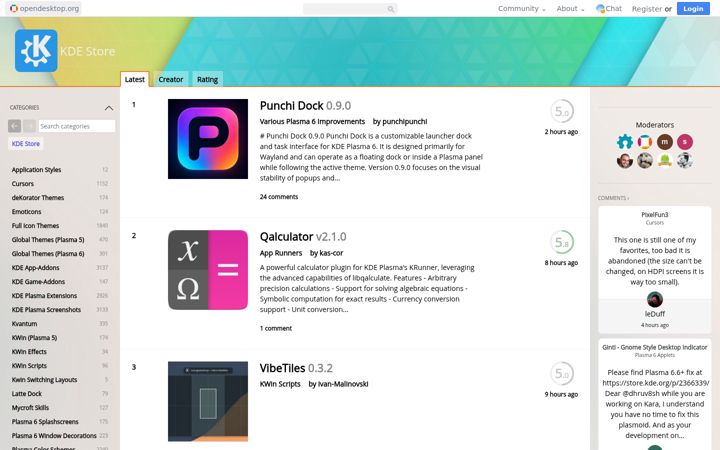Click the Login button
Screen dimensions: 720x450
693,8
